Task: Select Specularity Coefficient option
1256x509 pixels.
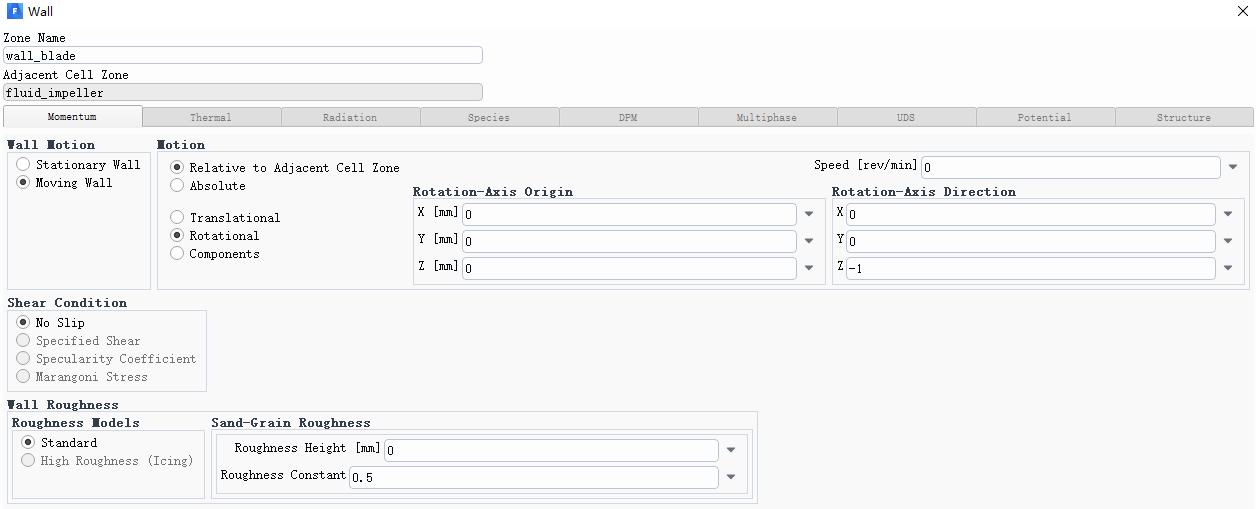Action: (23, 359)
